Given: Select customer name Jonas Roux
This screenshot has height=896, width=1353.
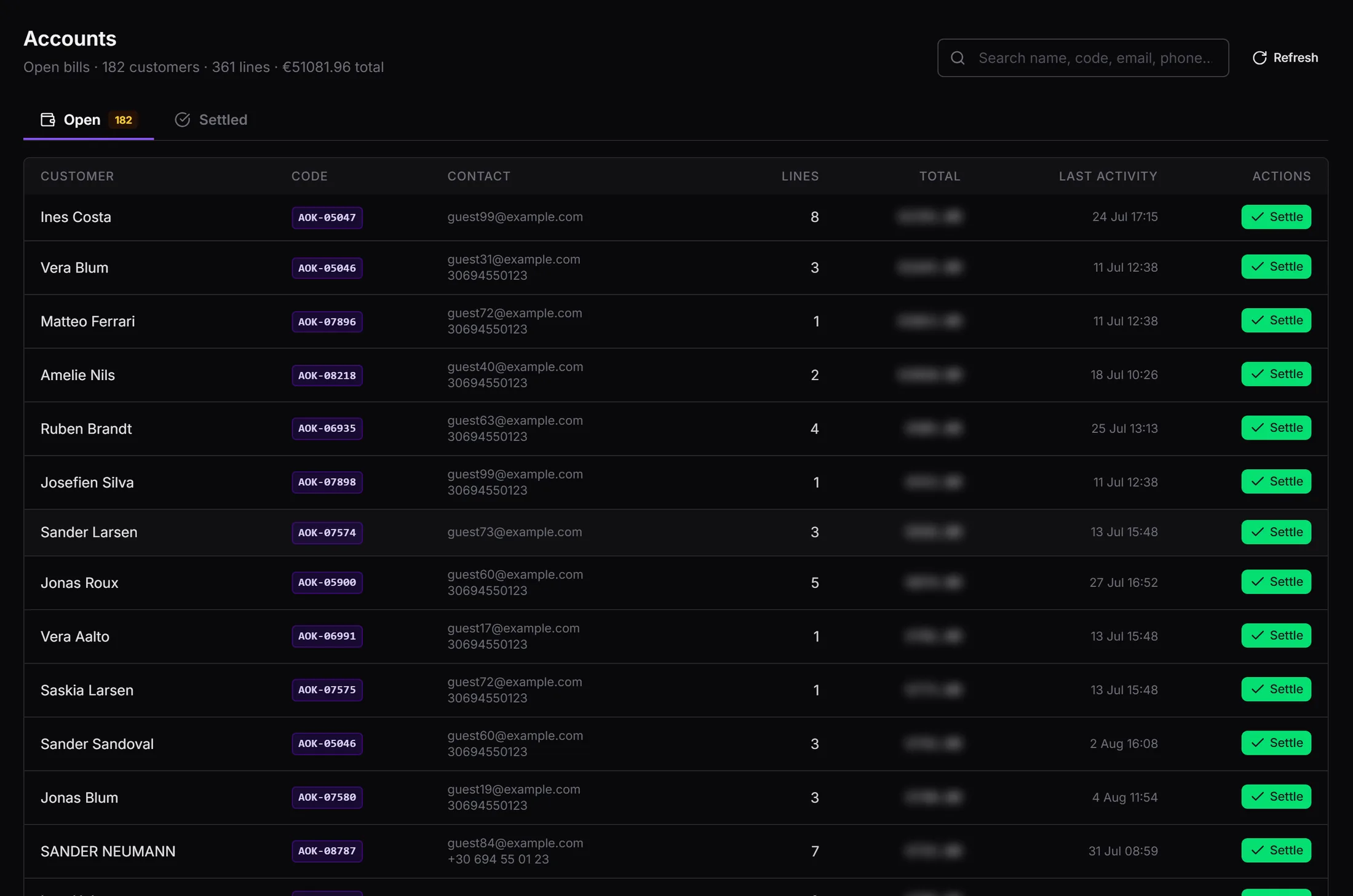Looking at the screenshot, I should tap(79, 582).
